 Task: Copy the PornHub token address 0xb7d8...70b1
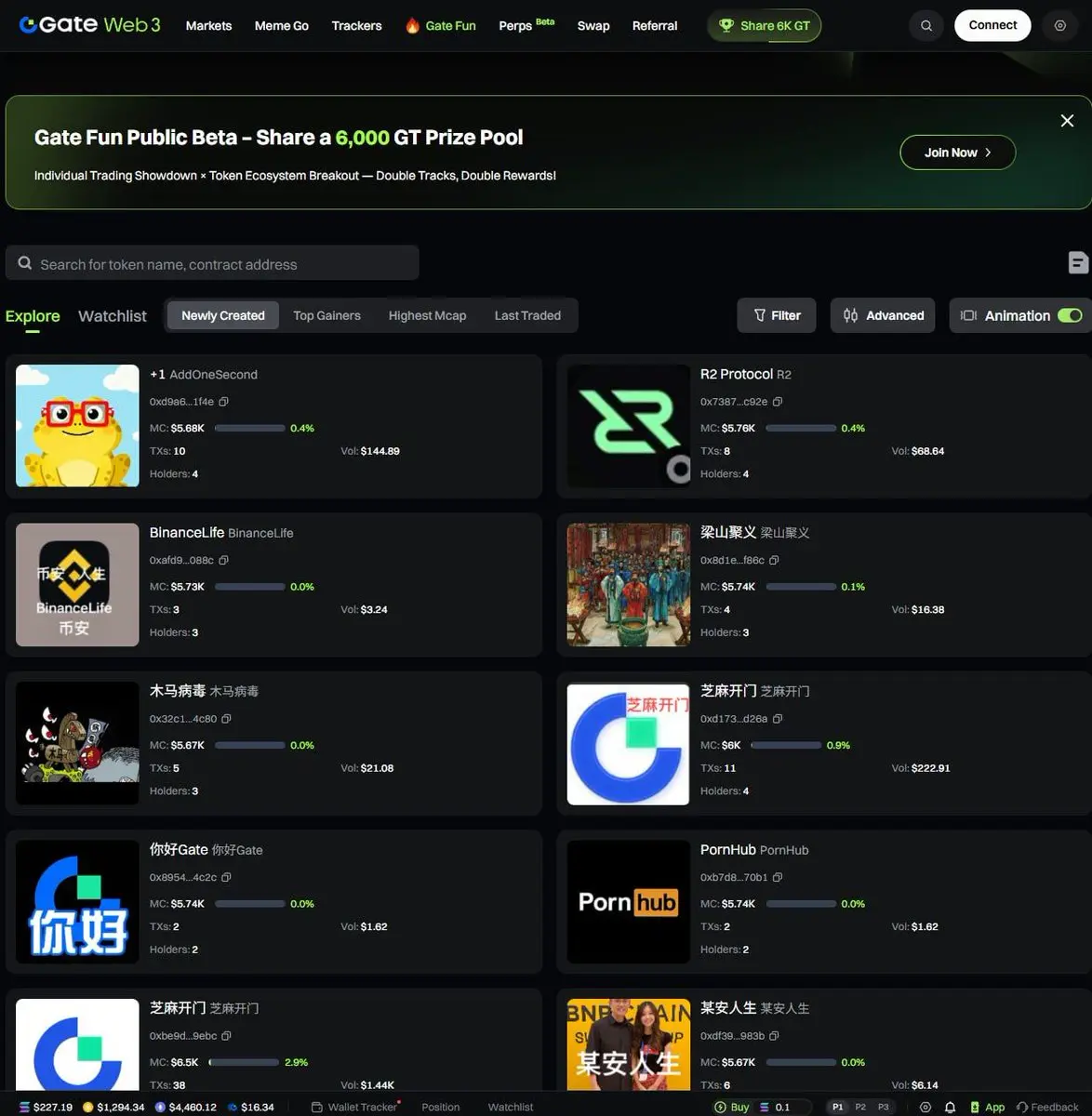778,878
